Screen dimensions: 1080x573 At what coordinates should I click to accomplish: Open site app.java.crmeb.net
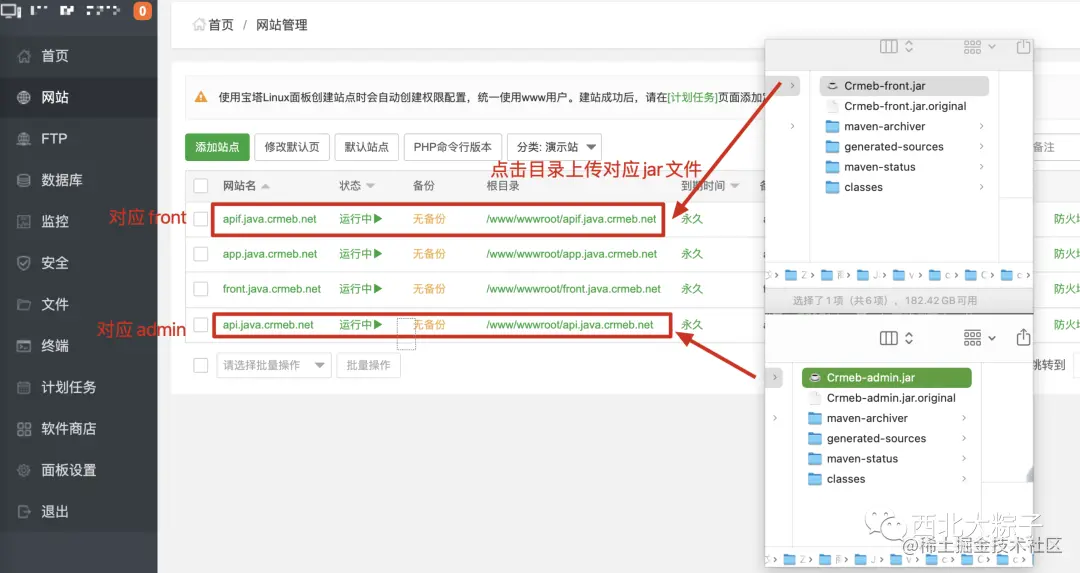[x=270, y=254]
